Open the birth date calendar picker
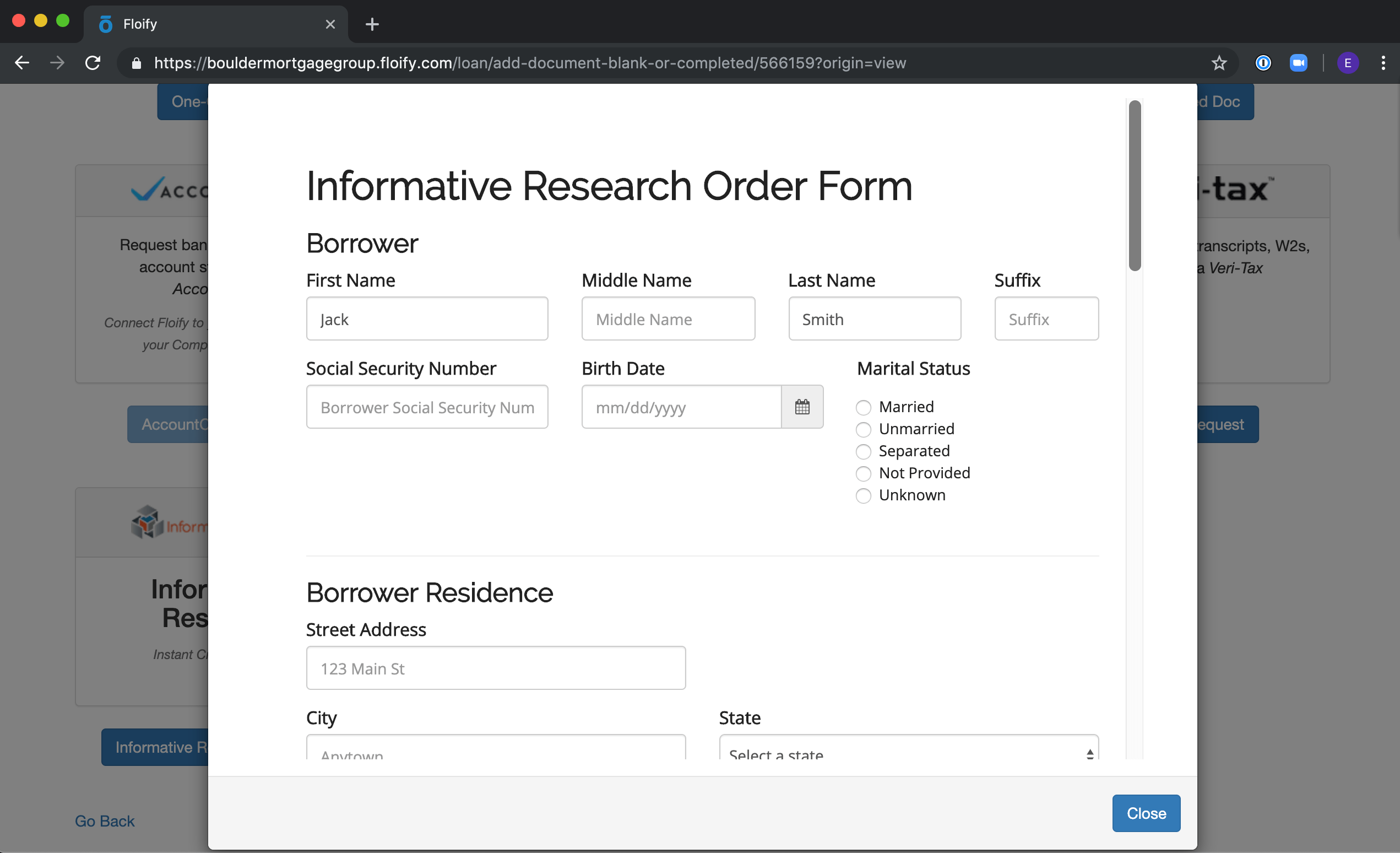Viewport: 1400px width, 853px height. 802,407
